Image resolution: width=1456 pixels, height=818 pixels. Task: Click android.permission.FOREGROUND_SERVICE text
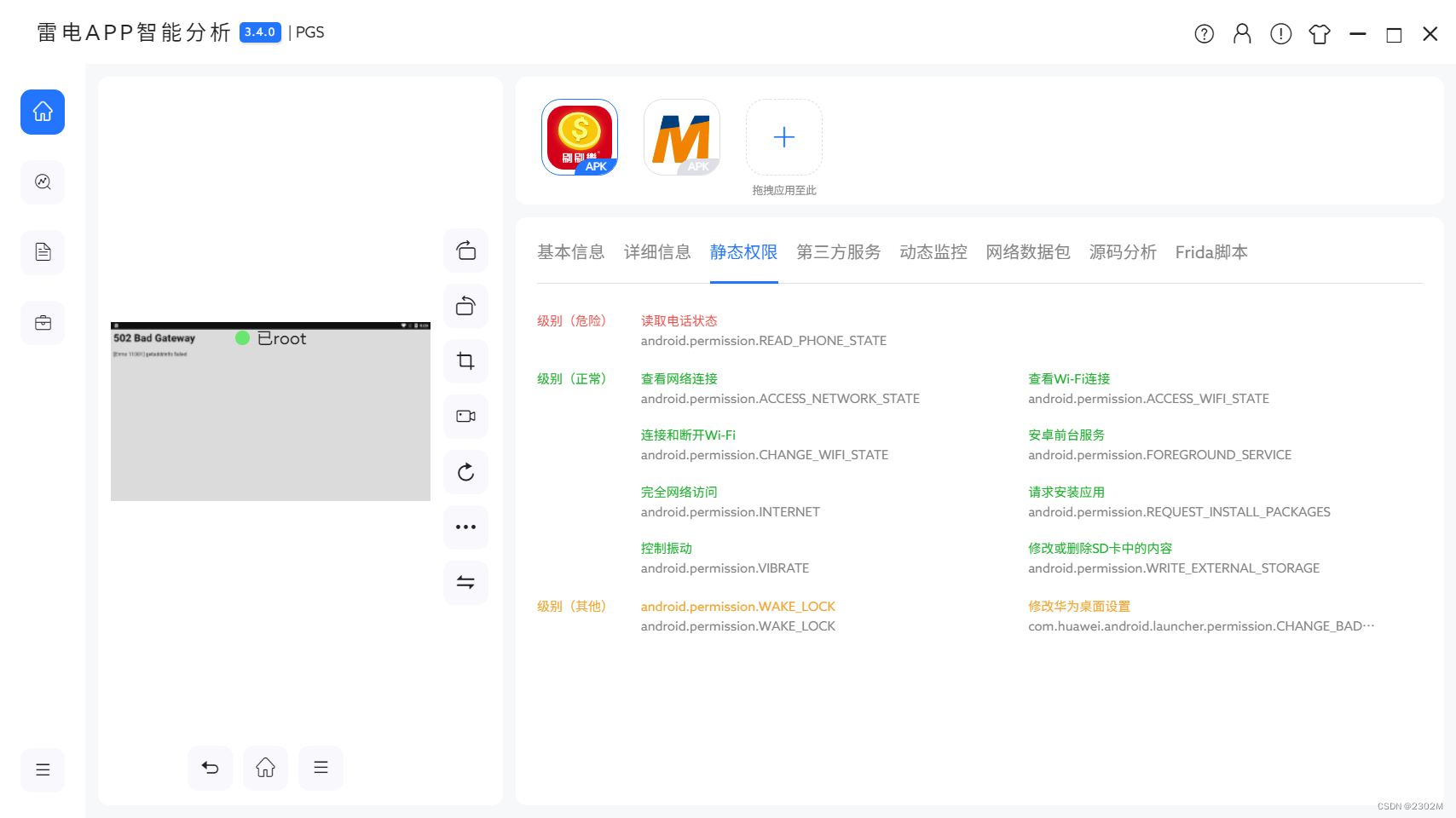tap(1159, 455)
